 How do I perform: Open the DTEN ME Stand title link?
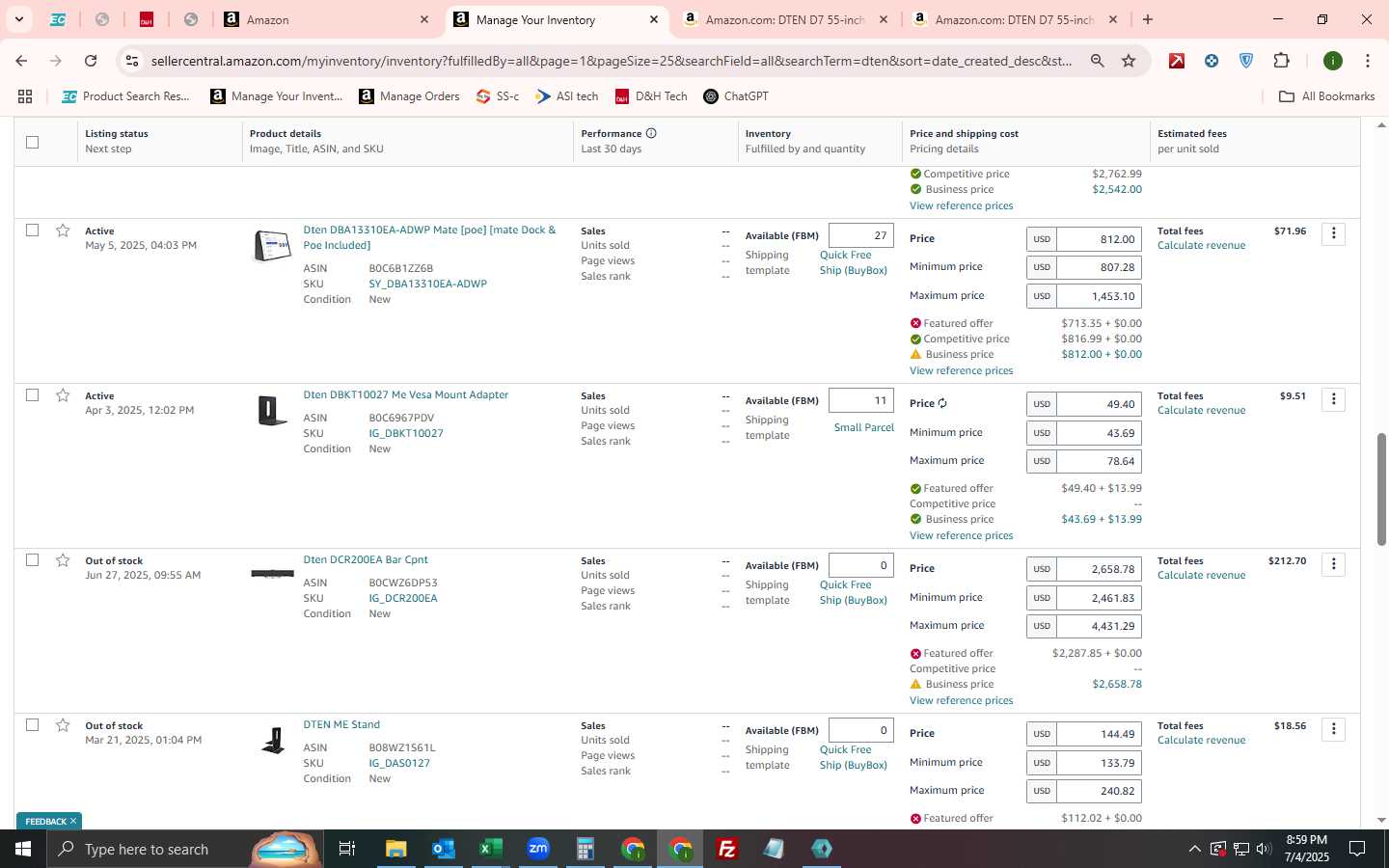(341, 724)
